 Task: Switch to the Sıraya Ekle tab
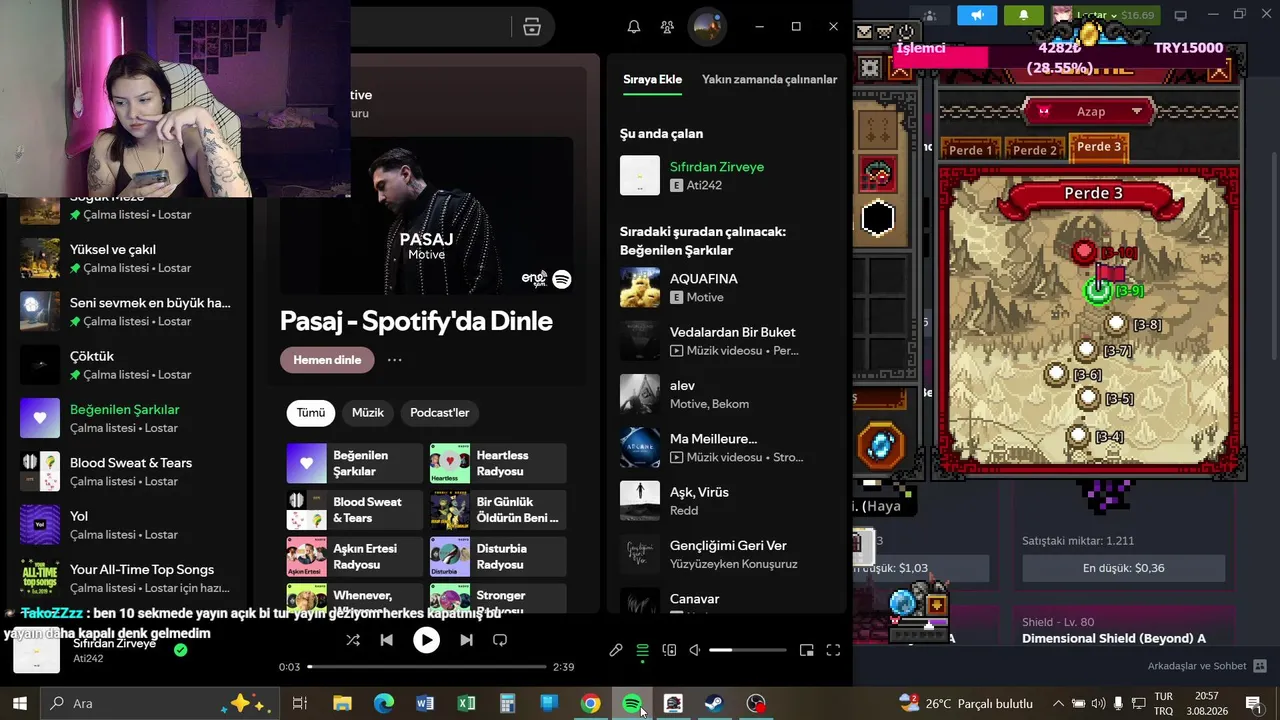652,80
